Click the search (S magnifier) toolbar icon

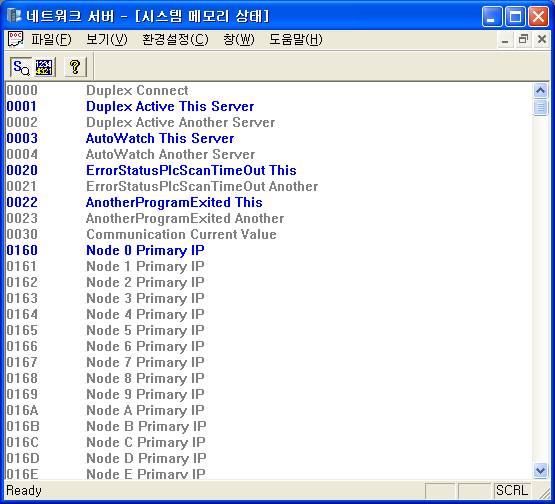pos(21,67)
